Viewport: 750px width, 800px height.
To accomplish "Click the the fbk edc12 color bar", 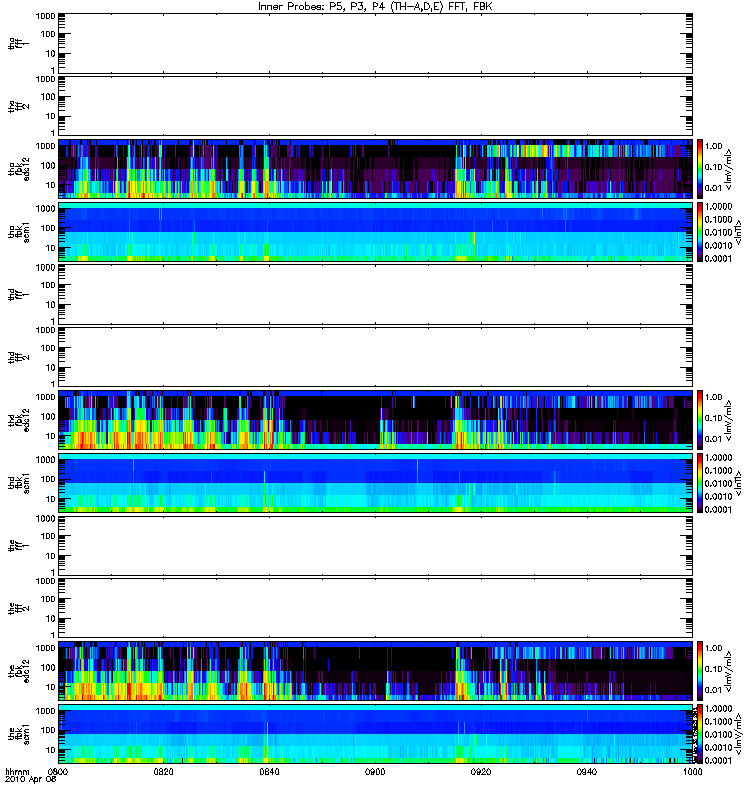I will tap(700, 670).
